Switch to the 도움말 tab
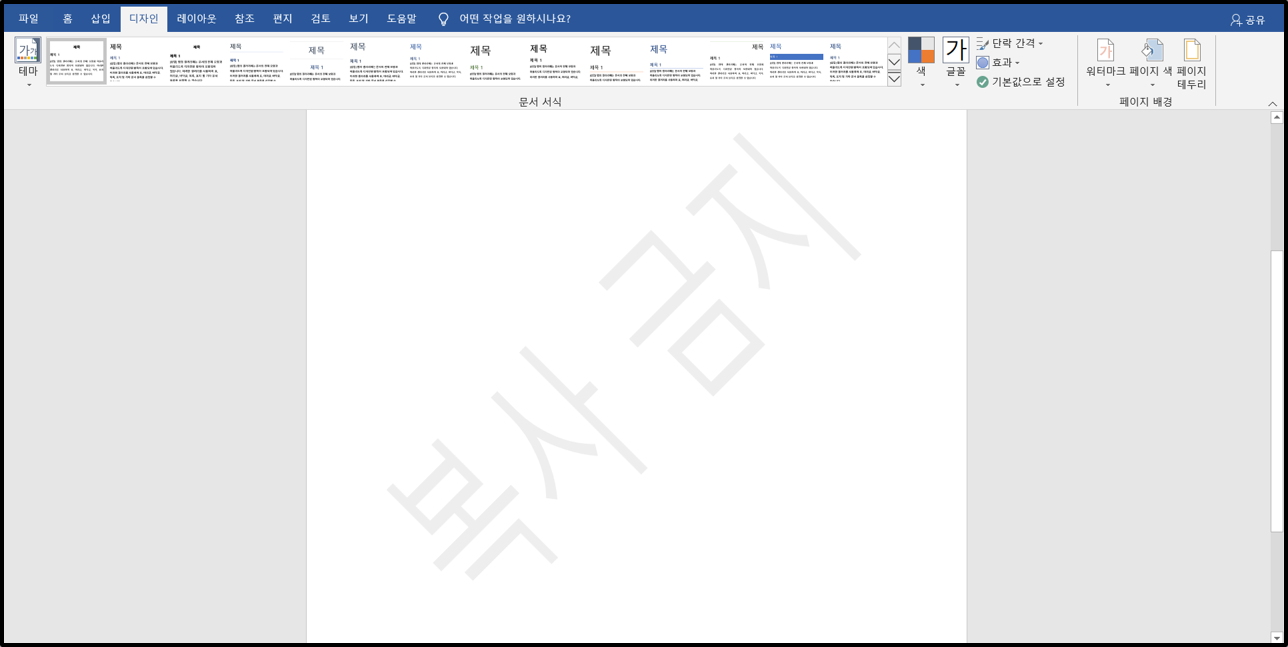The height and width of the screenshot is (647, 1288). point(401,18)
